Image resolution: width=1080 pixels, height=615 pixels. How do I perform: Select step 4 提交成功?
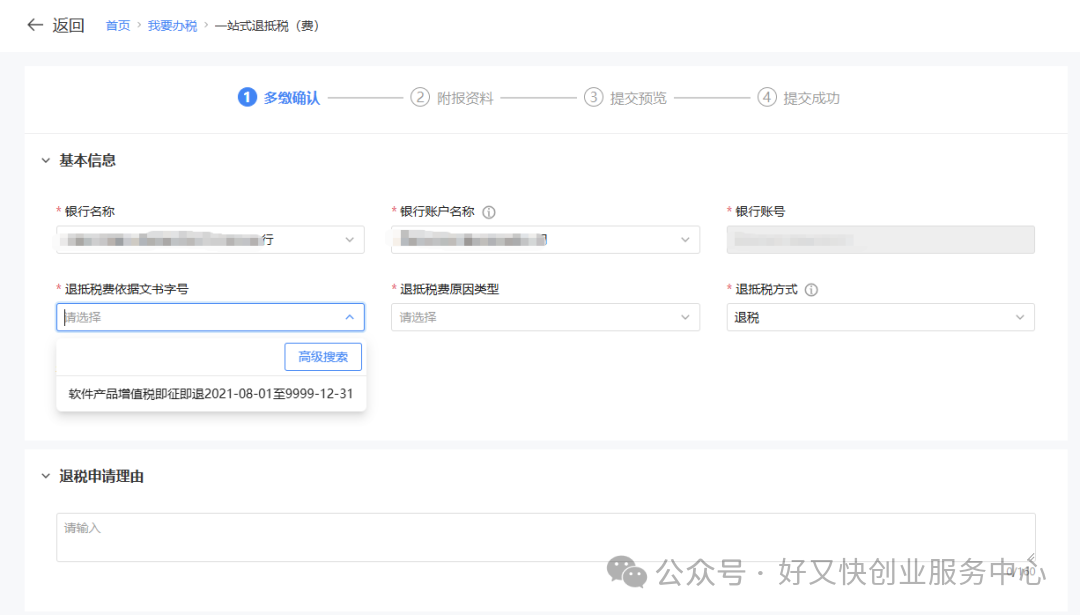click(798, 98)
